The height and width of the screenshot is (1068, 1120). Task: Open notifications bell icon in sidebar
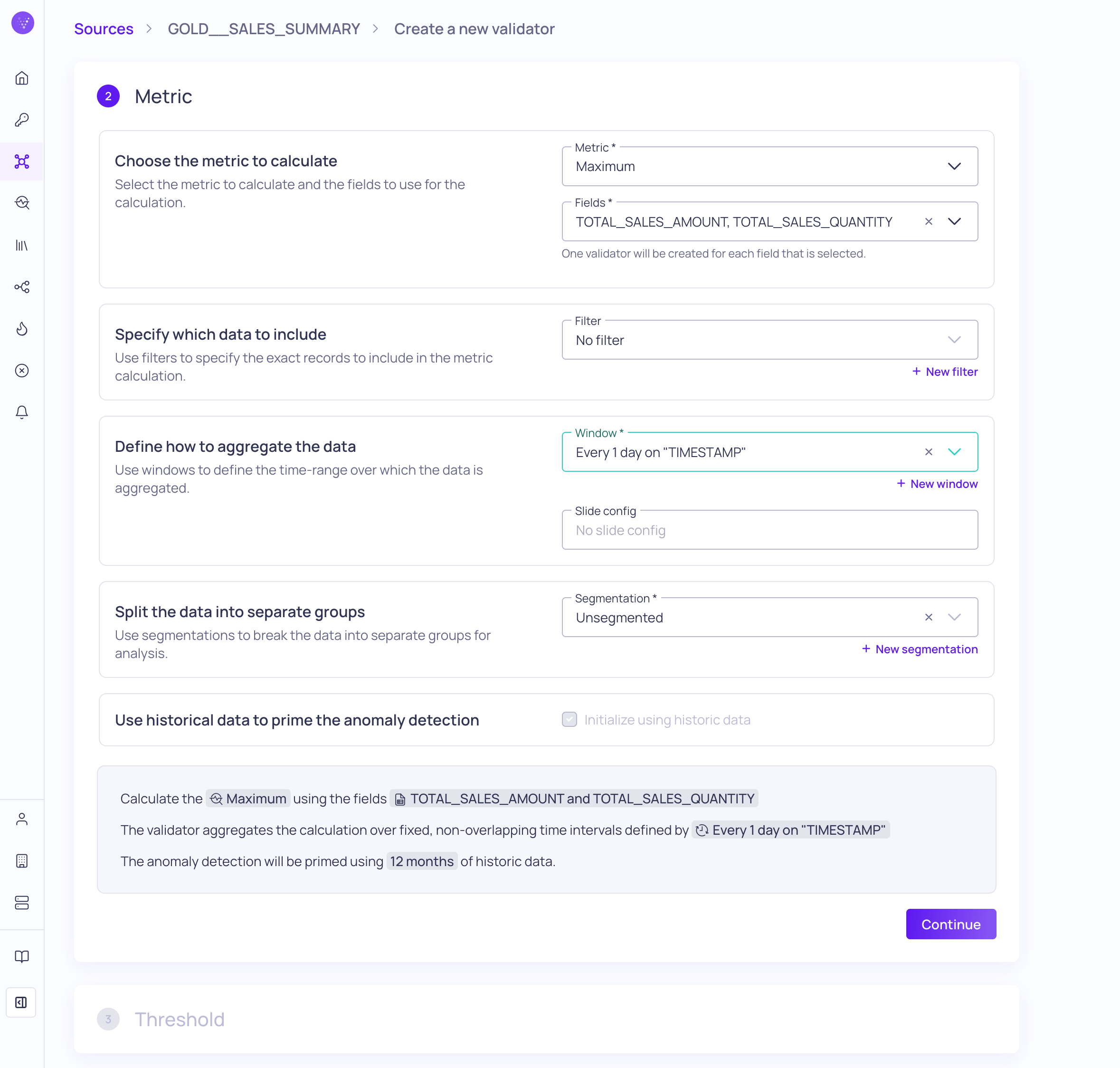22,412
